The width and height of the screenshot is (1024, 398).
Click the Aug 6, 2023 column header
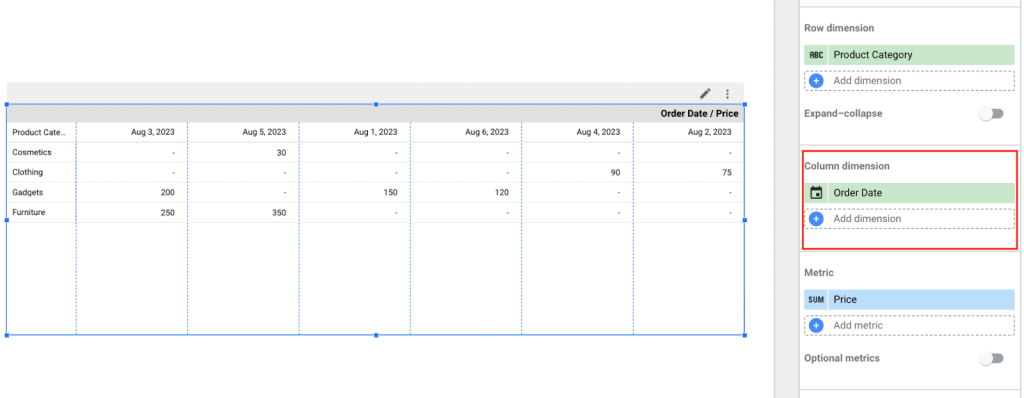(x=487, y=132)
